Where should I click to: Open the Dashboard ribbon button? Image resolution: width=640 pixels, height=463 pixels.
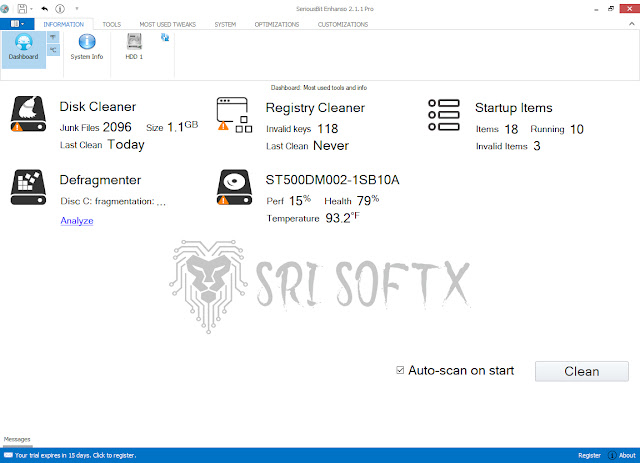[x=23, y=48]
